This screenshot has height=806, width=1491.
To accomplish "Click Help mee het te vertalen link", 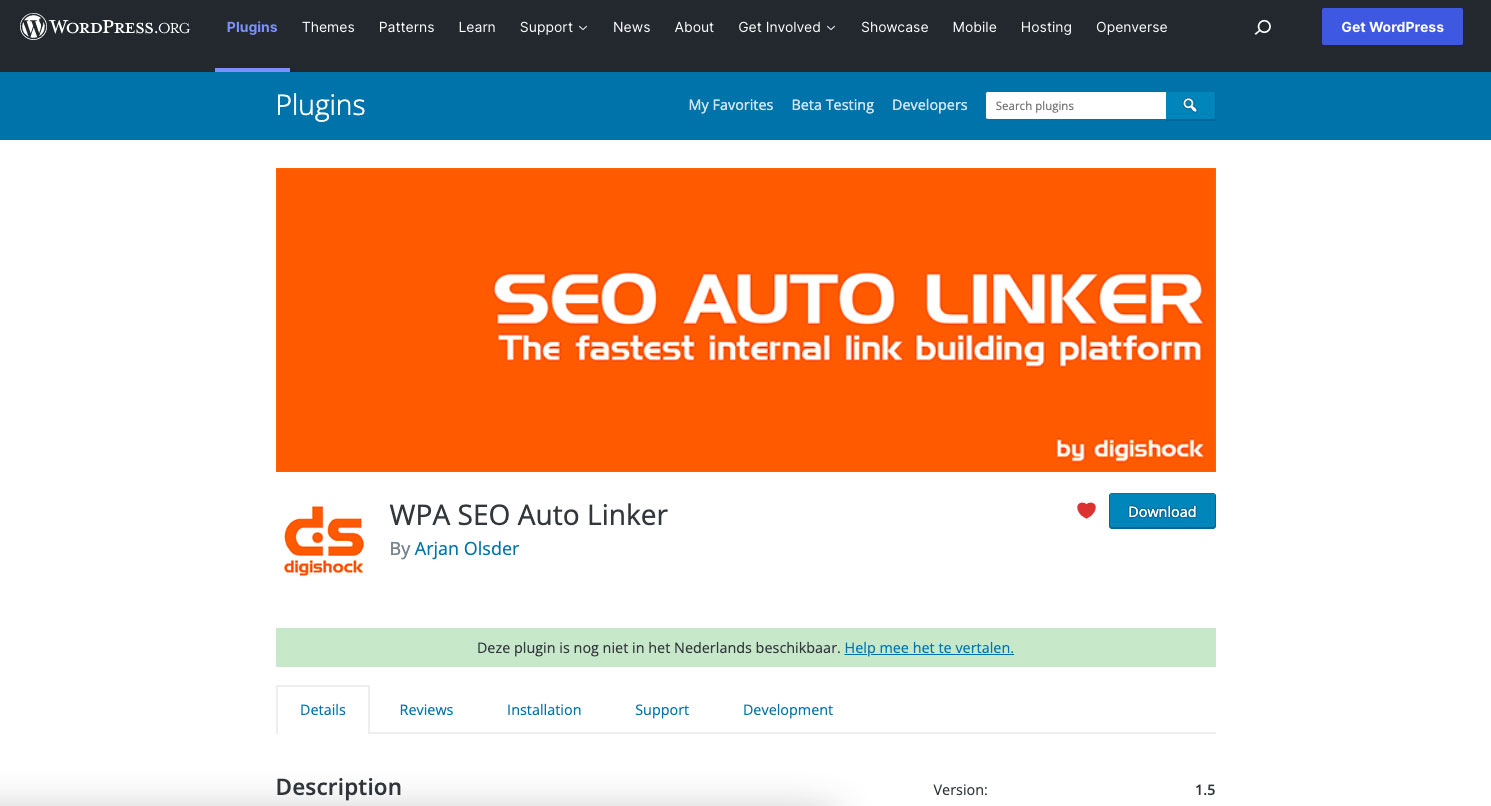I will click(929, 648).
